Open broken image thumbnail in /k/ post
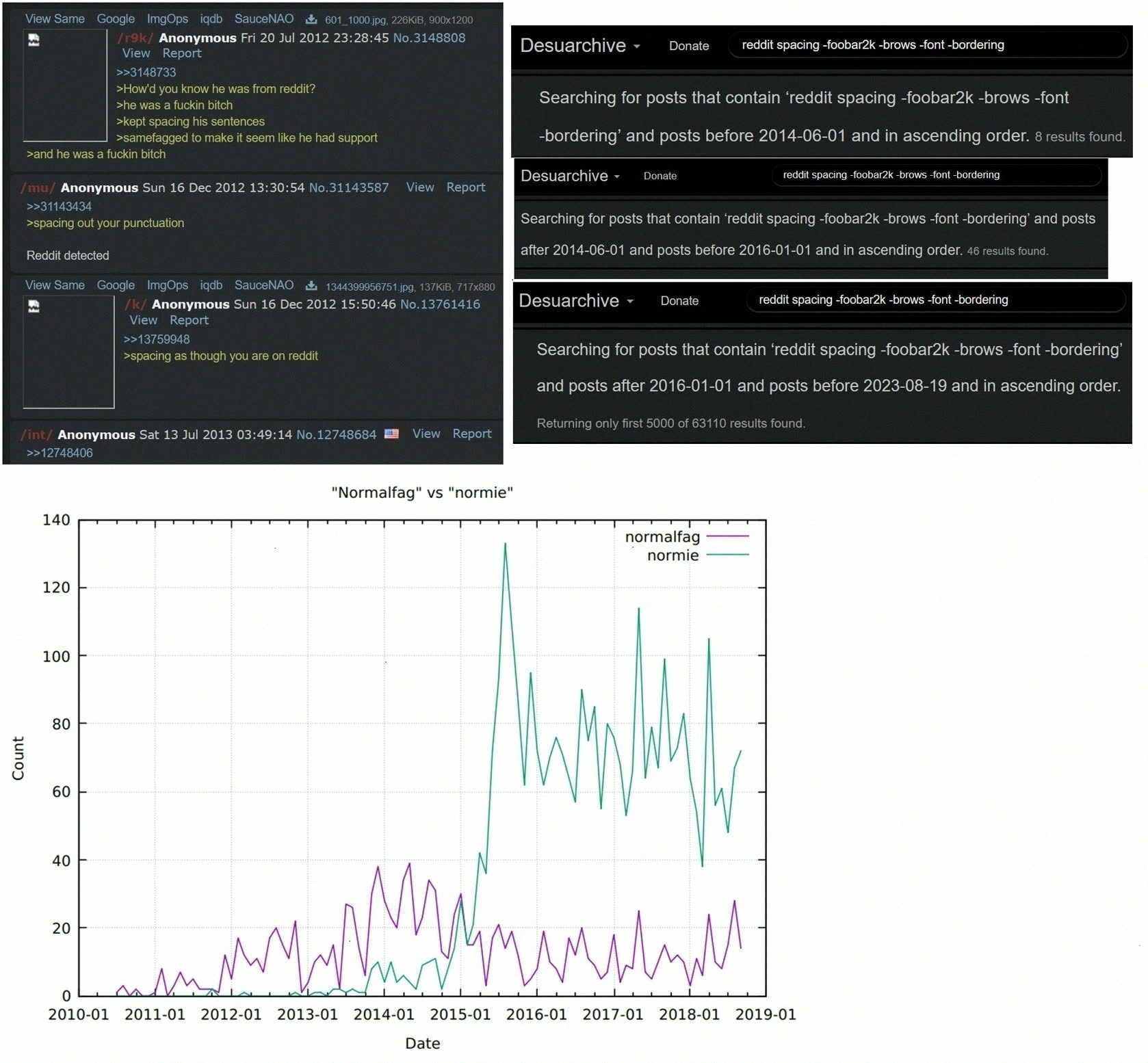The height and width of the screenshot is (1063, 1148). (68, 352)
